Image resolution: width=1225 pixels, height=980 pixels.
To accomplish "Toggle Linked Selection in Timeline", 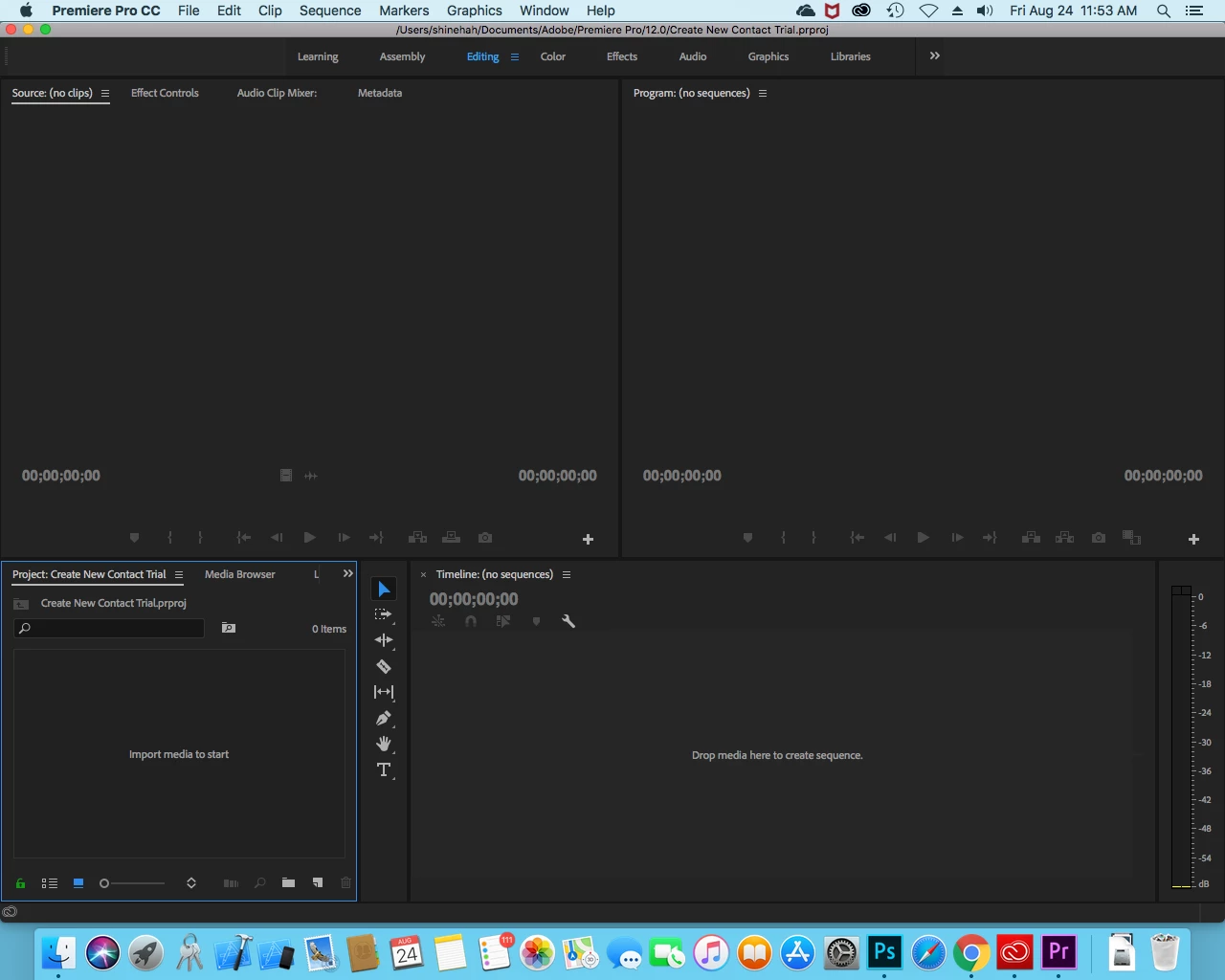I will tap(503, 621).
